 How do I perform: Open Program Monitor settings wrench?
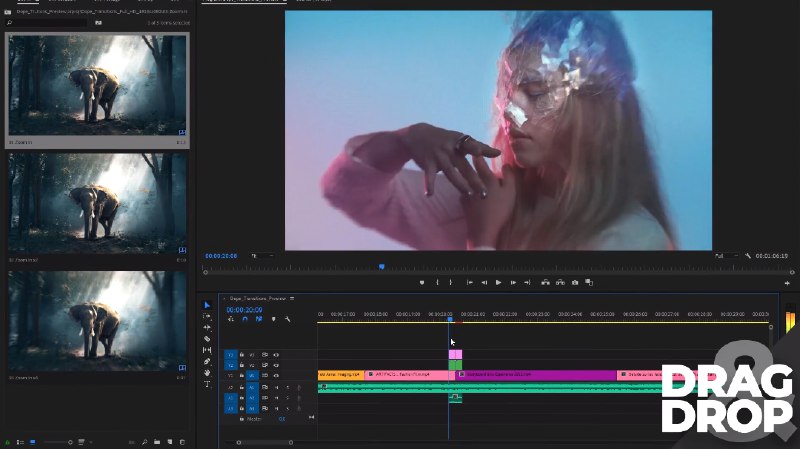click(748, 256)
